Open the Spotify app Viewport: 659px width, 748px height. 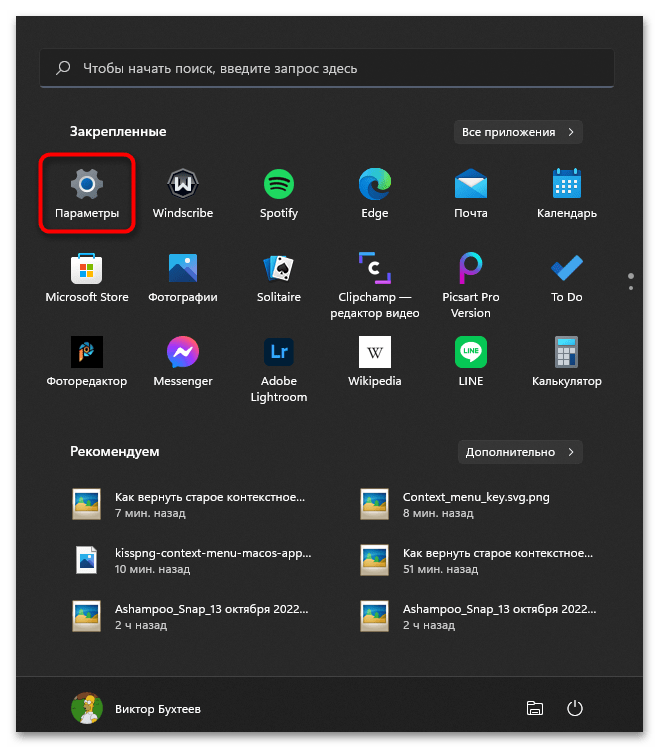[279, 193]
